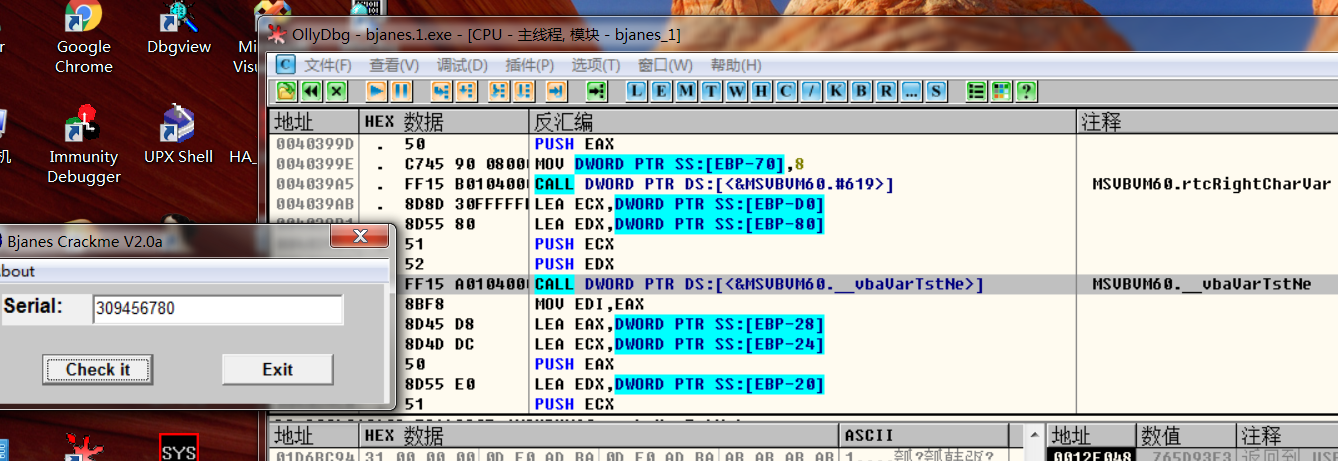Click Google Chrome desktop icon
The image size is (1338, 461).
(84, 38)
